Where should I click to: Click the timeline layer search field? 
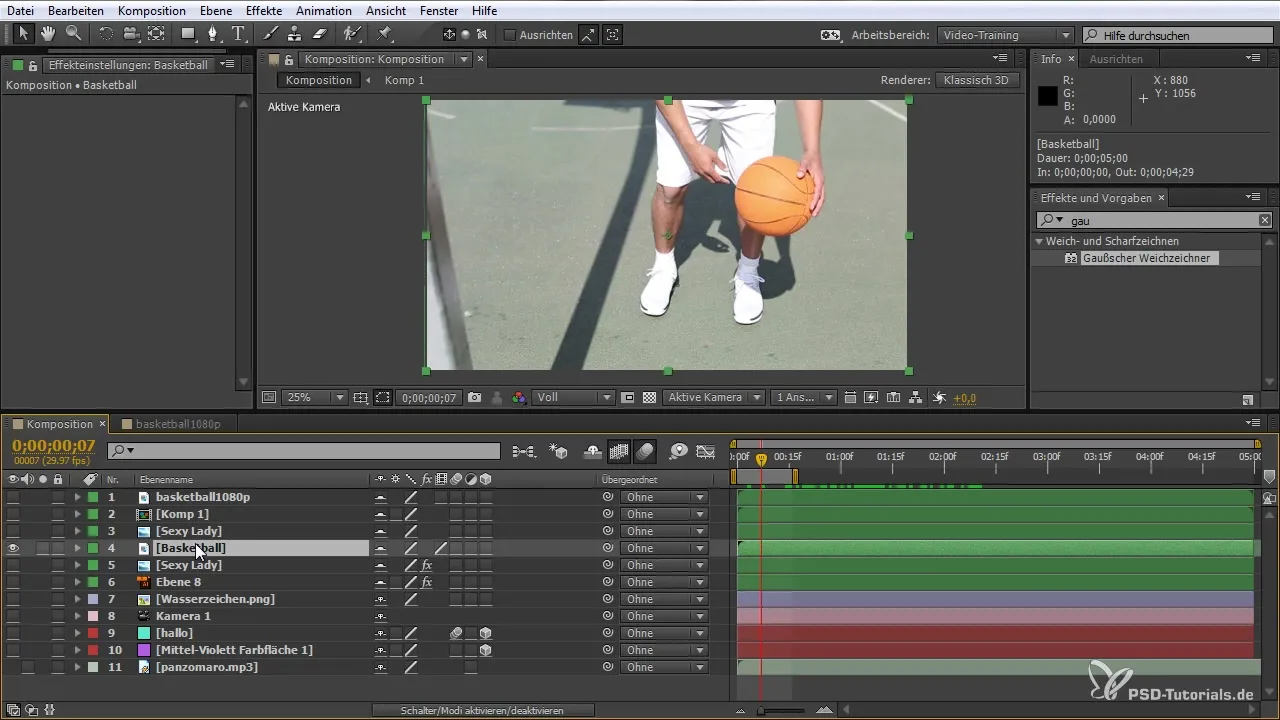pyautogui.click(x=304, y=451)
